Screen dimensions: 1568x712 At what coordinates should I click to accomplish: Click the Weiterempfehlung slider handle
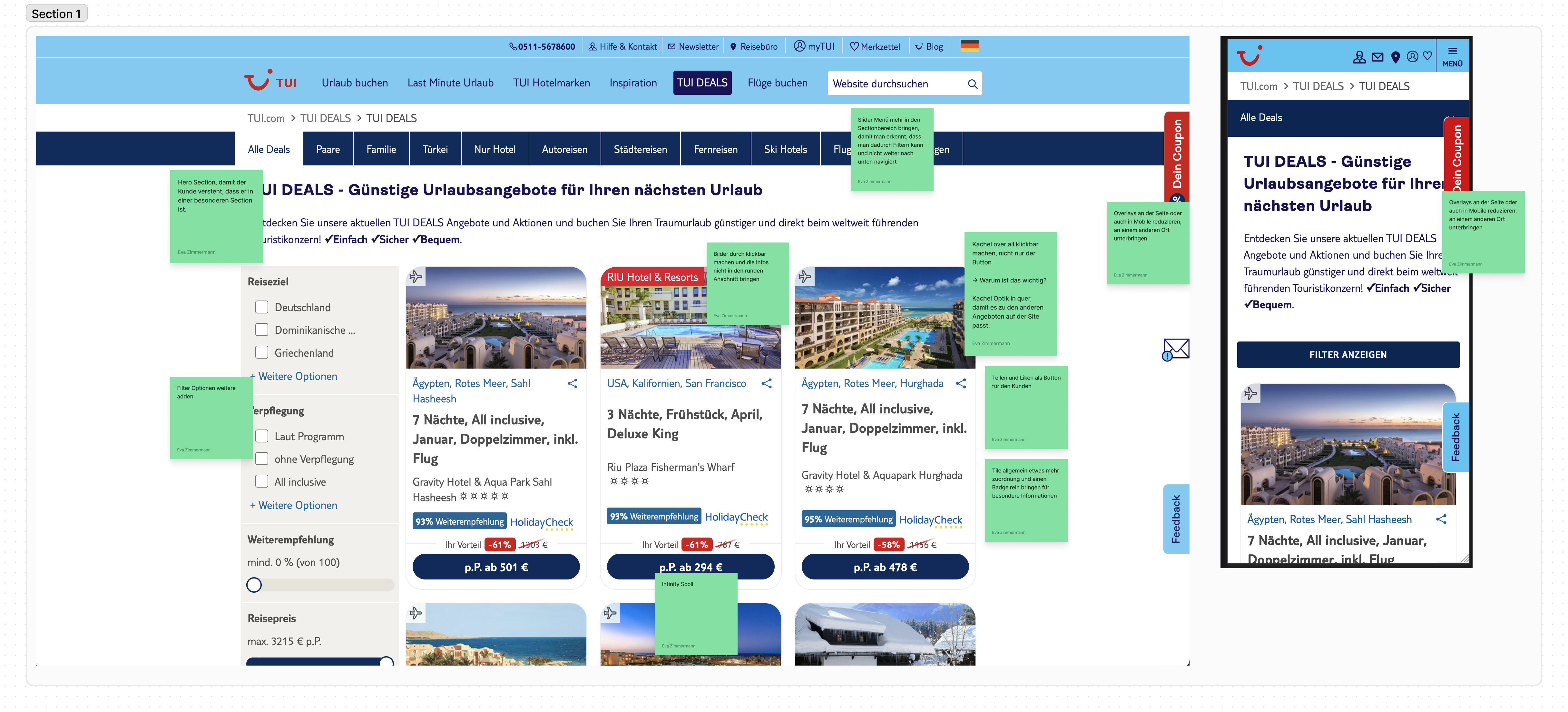point(254,585)
